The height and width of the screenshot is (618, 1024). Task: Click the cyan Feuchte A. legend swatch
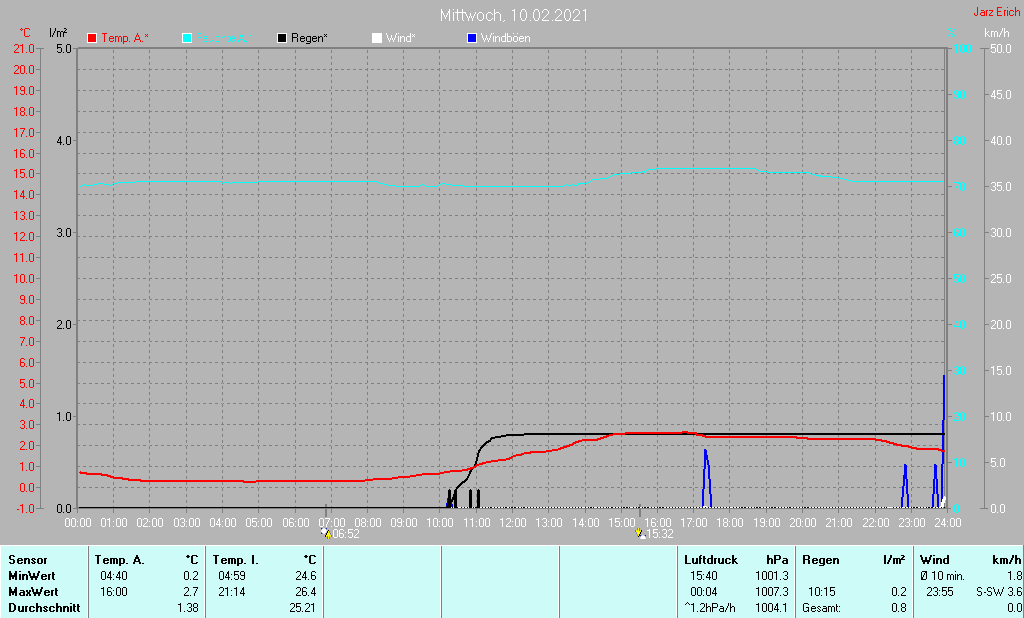[187, 39]
